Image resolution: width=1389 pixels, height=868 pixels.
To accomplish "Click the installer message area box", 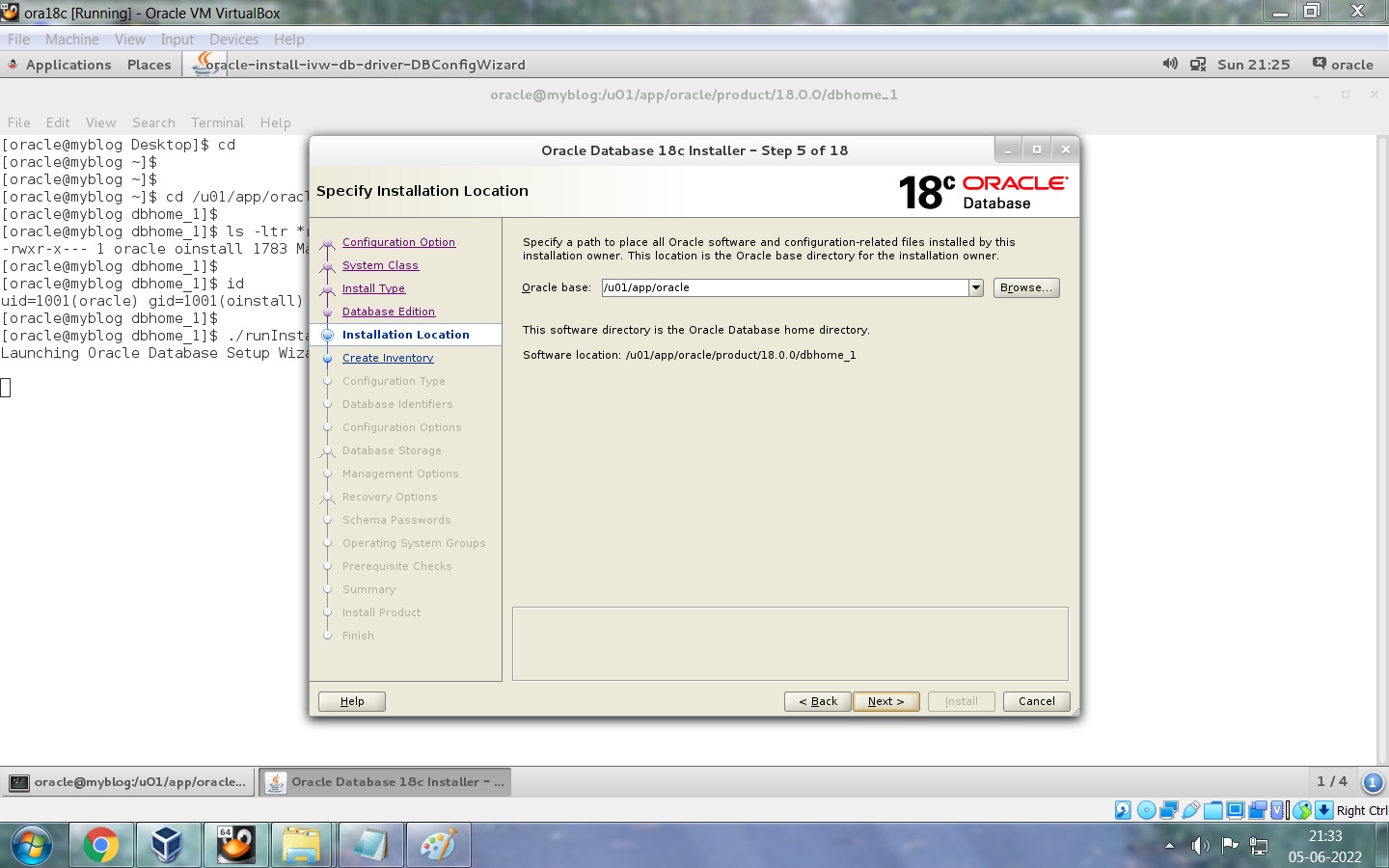I will [x=790, y=643].
